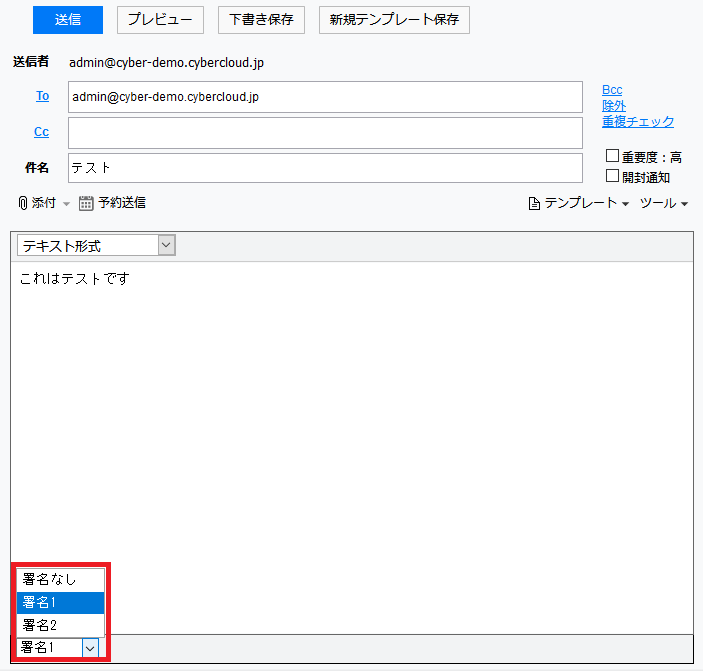The height and width of the screenshot is (671, 703).
Task: Toggle the 開封通知 checkbox
Action: click(x=613, y=176)
